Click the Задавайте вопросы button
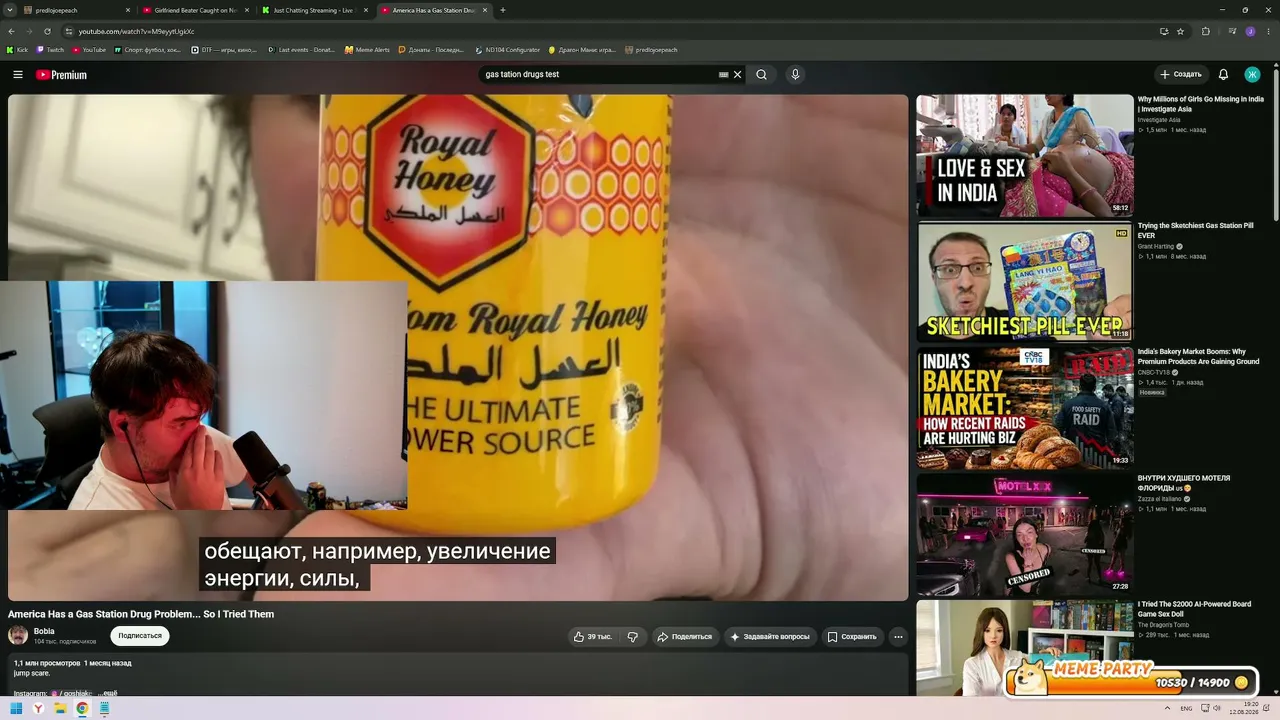 click(x=770, y=637)
